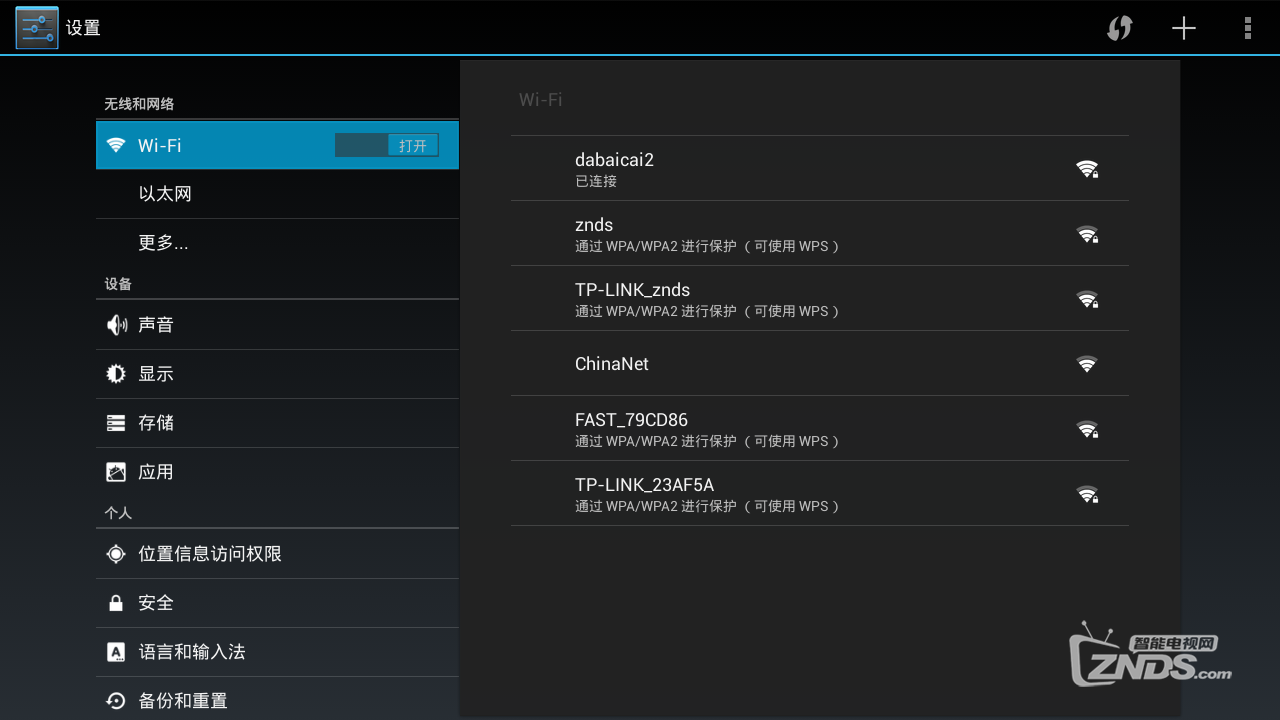Click the open signal icon for ChinaNet
Image resolution: width=1280 pixels, height=720 pixels.
[1087, 364]
